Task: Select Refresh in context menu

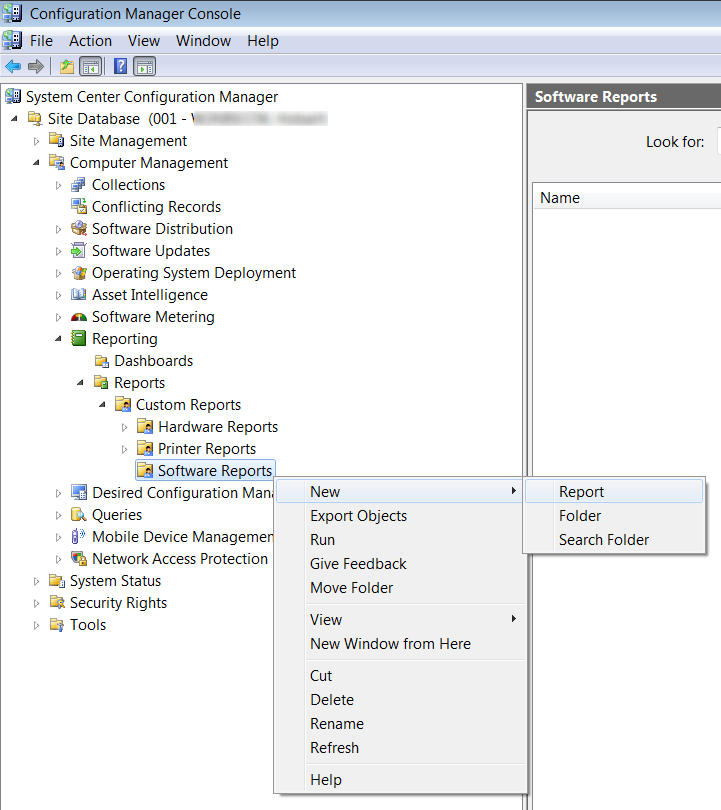Action: 400,747
